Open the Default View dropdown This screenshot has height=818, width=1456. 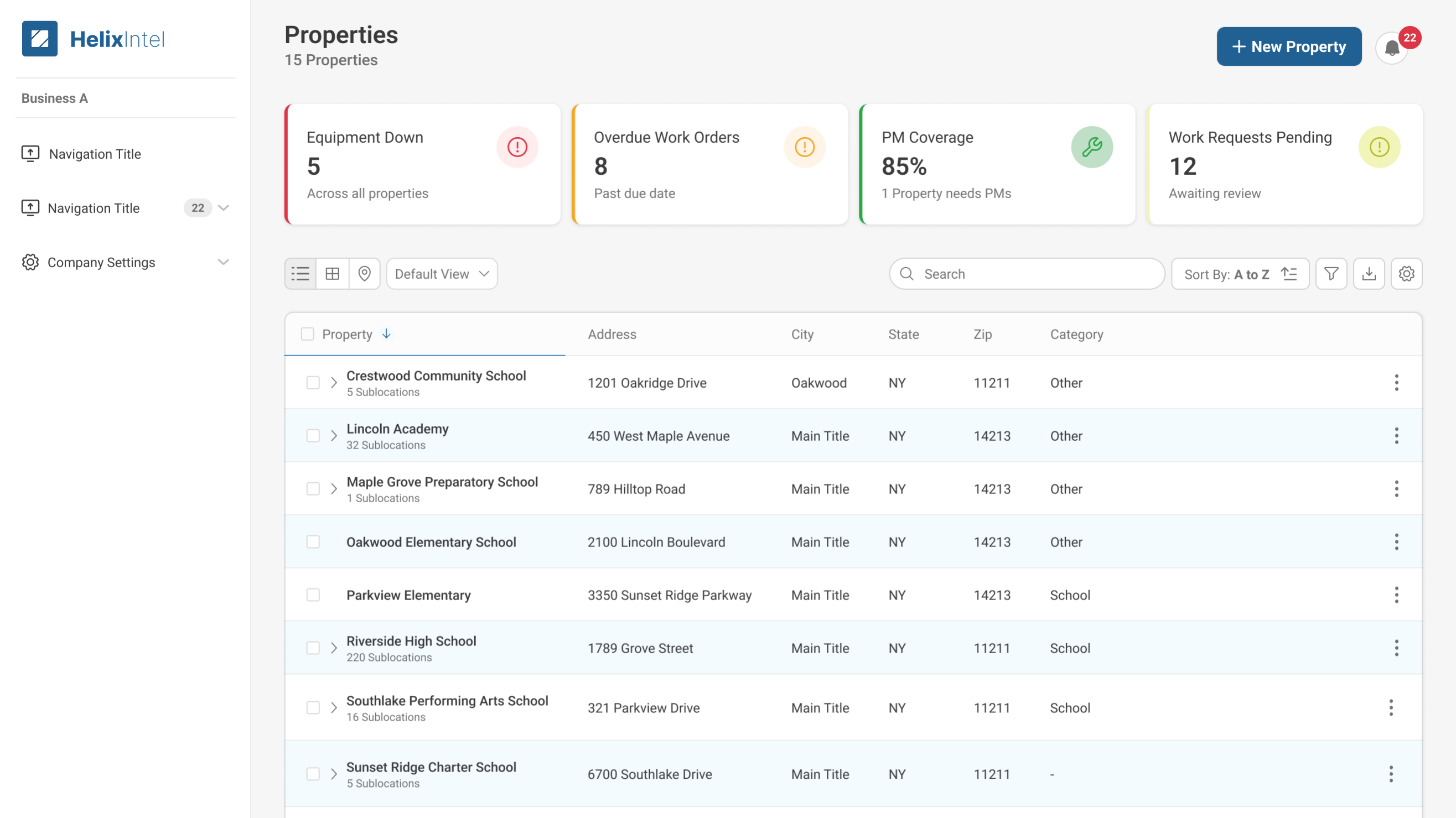442,274
